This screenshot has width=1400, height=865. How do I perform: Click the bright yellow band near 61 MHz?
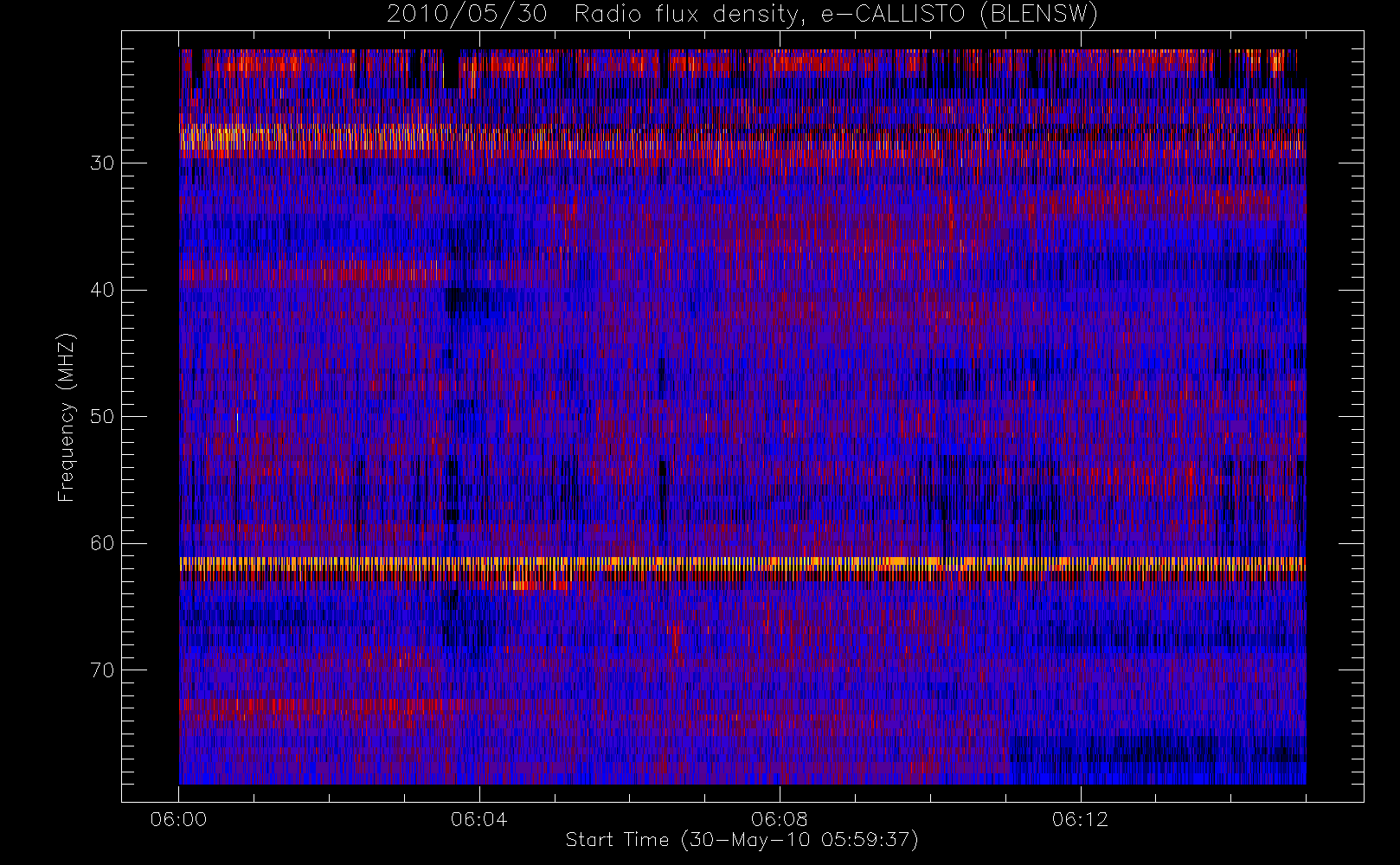tap(742, 563)
